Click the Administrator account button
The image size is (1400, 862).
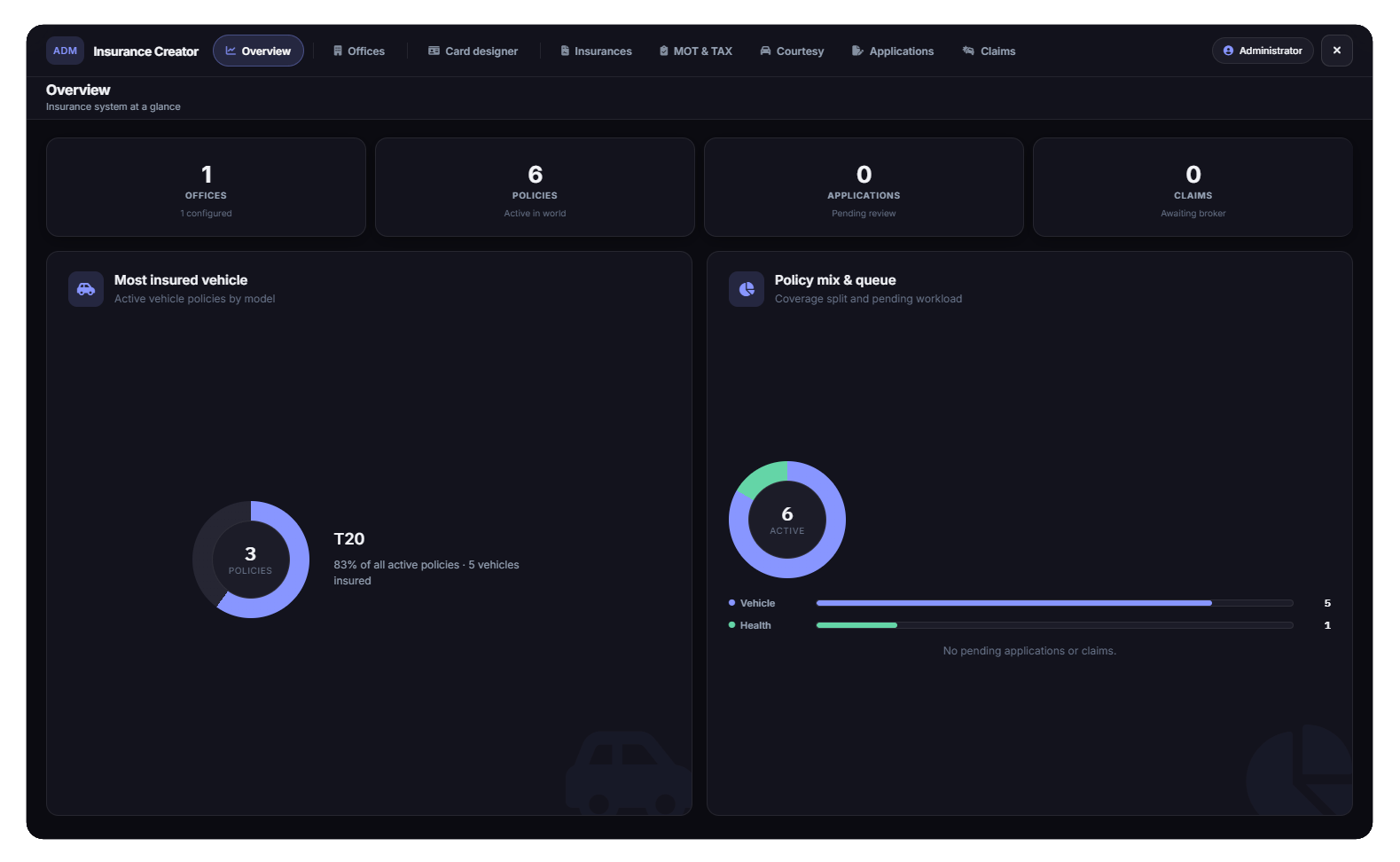pyautogui.click(x=1263, y=51)
